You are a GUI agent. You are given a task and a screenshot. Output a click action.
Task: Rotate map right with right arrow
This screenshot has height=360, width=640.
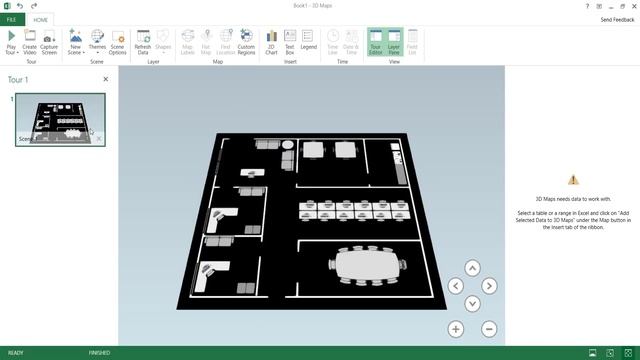pos(489,286)
